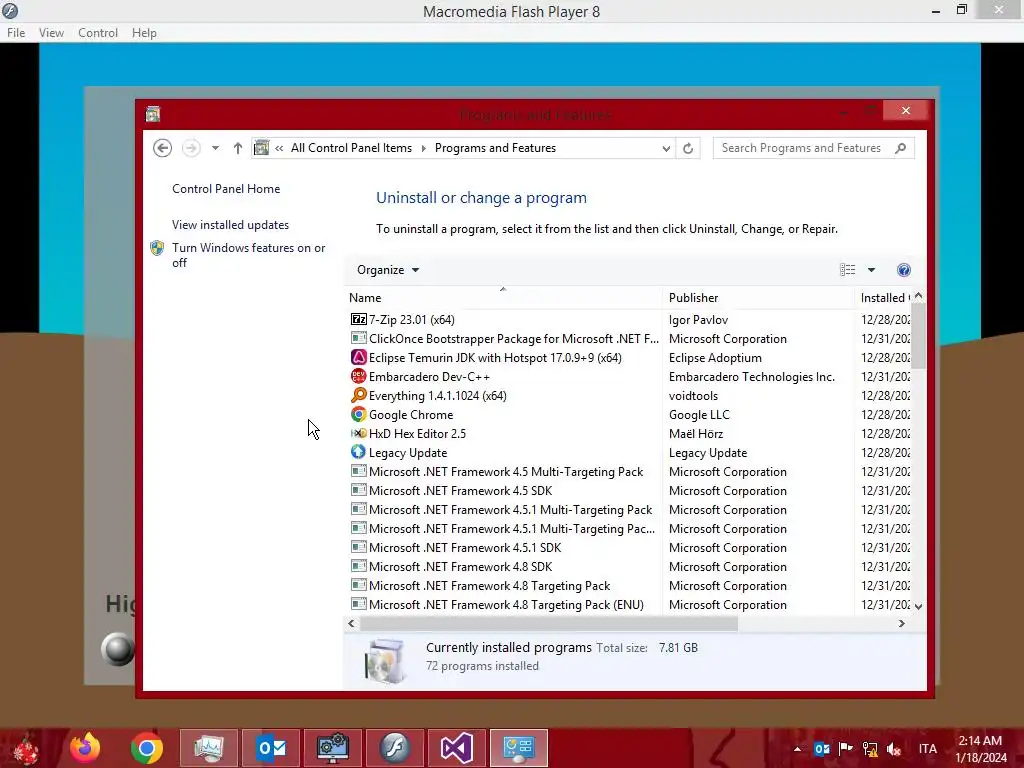Click the Programs and Features title bar icon
This screenshot has height=768, width=1024.
tap(153, 114)
